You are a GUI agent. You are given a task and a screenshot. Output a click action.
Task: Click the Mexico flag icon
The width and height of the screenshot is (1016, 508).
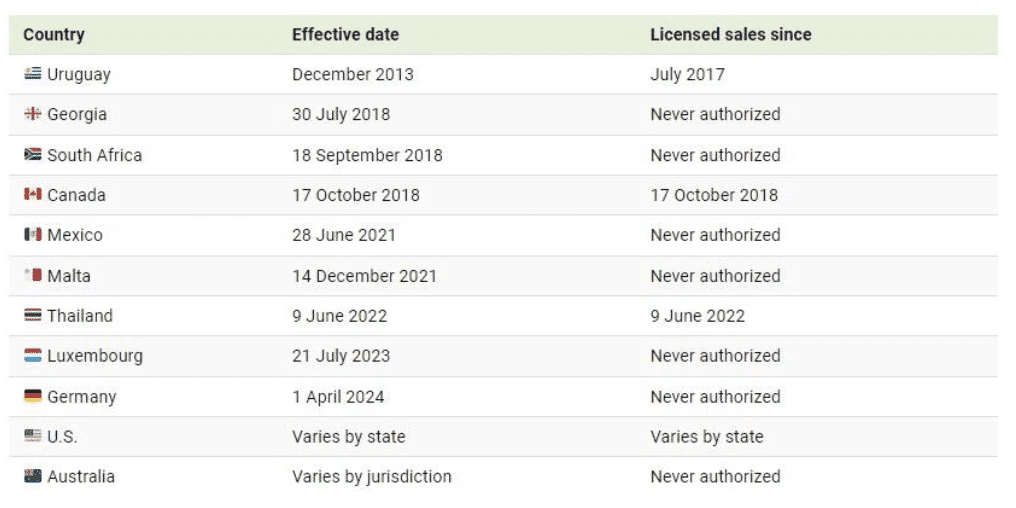click(x=32, y=235)
